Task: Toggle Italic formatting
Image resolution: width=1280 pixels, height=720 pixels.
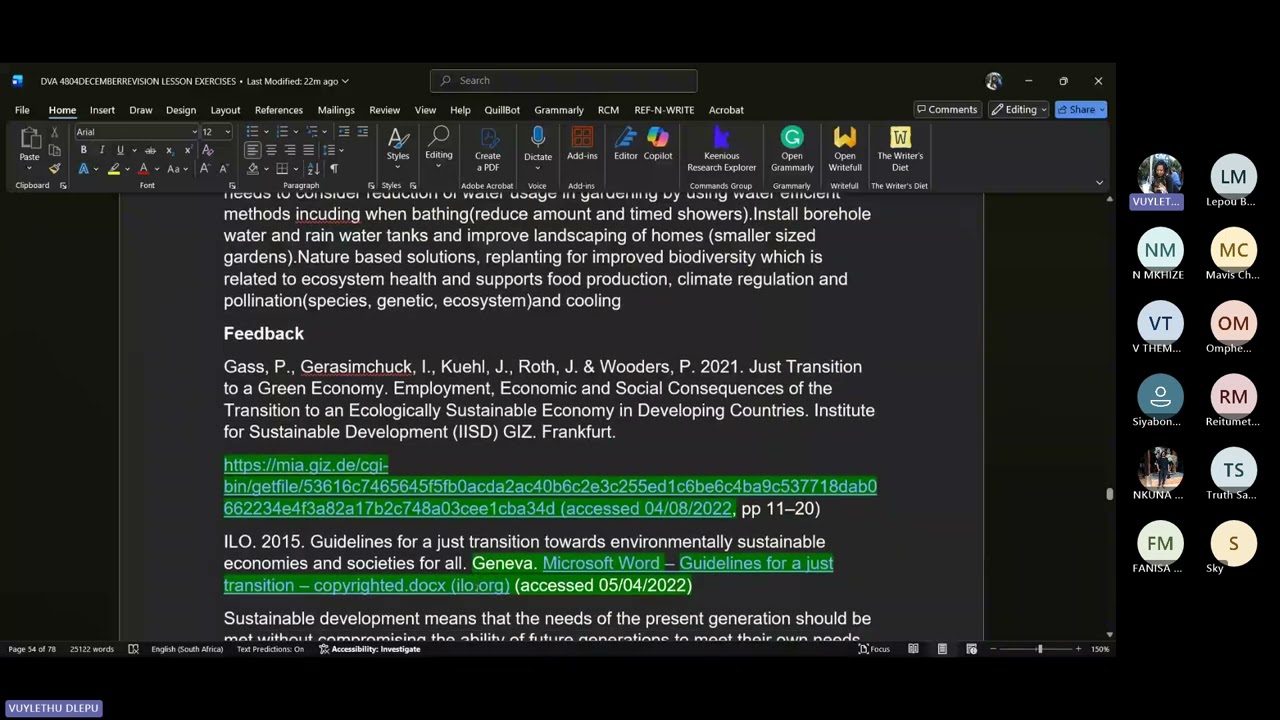Action: [x=101, y=150]
